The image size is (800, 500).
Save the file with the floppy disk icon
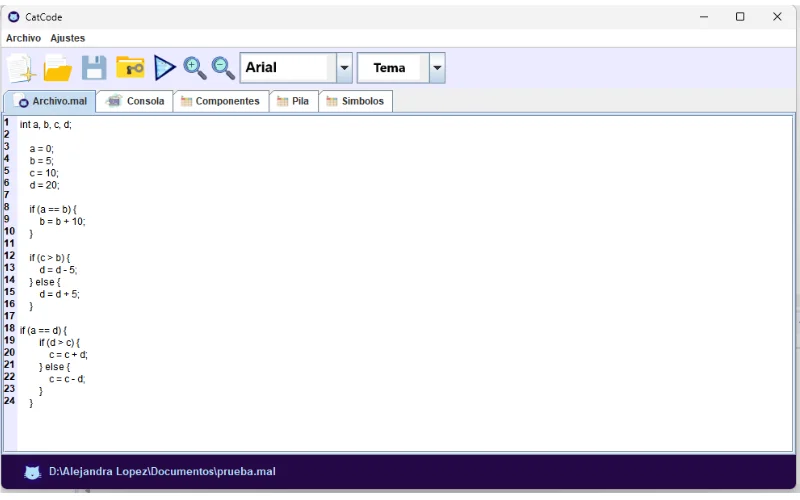(x=94, y=68)
